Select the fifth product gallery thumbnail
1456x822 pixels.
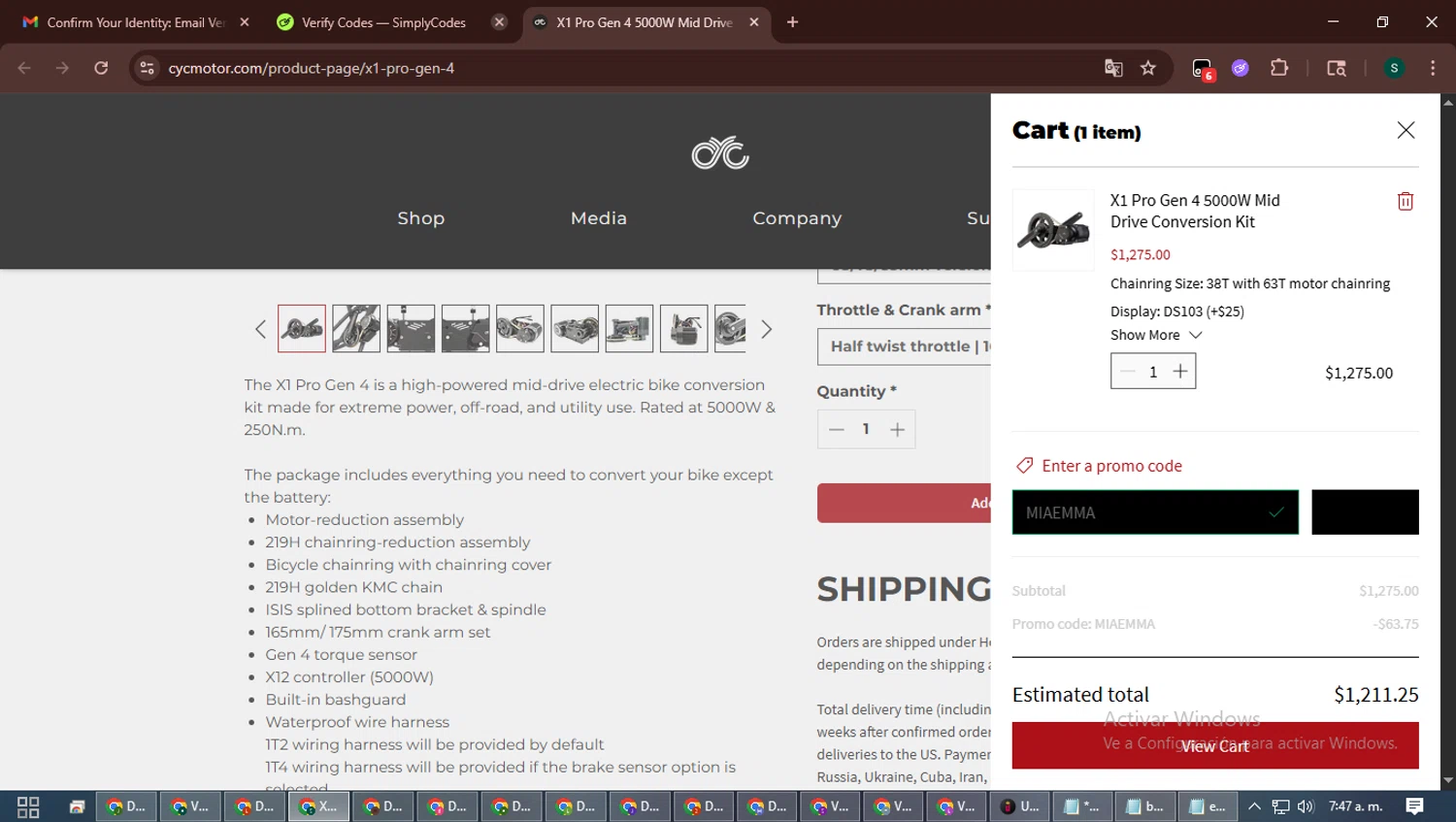520,328
